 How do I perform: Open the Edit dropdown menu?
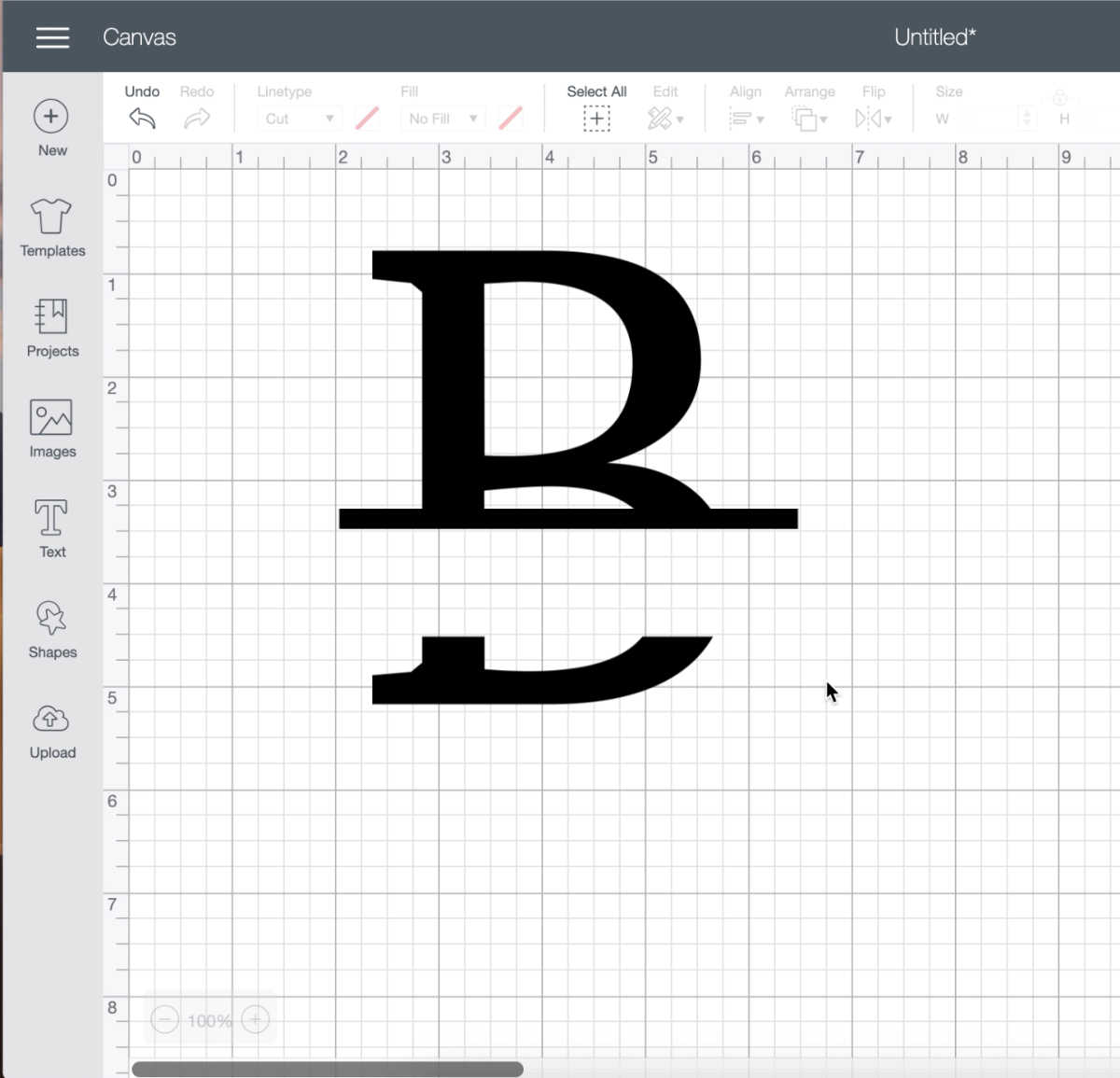click(665, 119)
